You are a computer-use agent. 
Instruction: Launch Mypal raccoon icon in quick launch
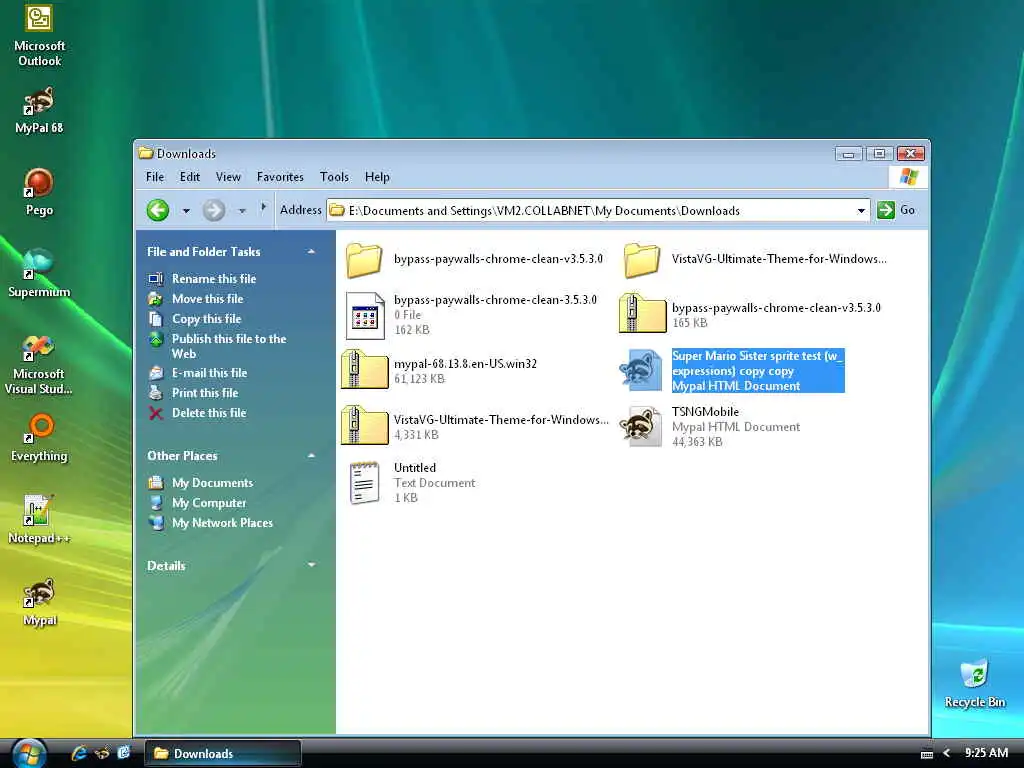102,753
